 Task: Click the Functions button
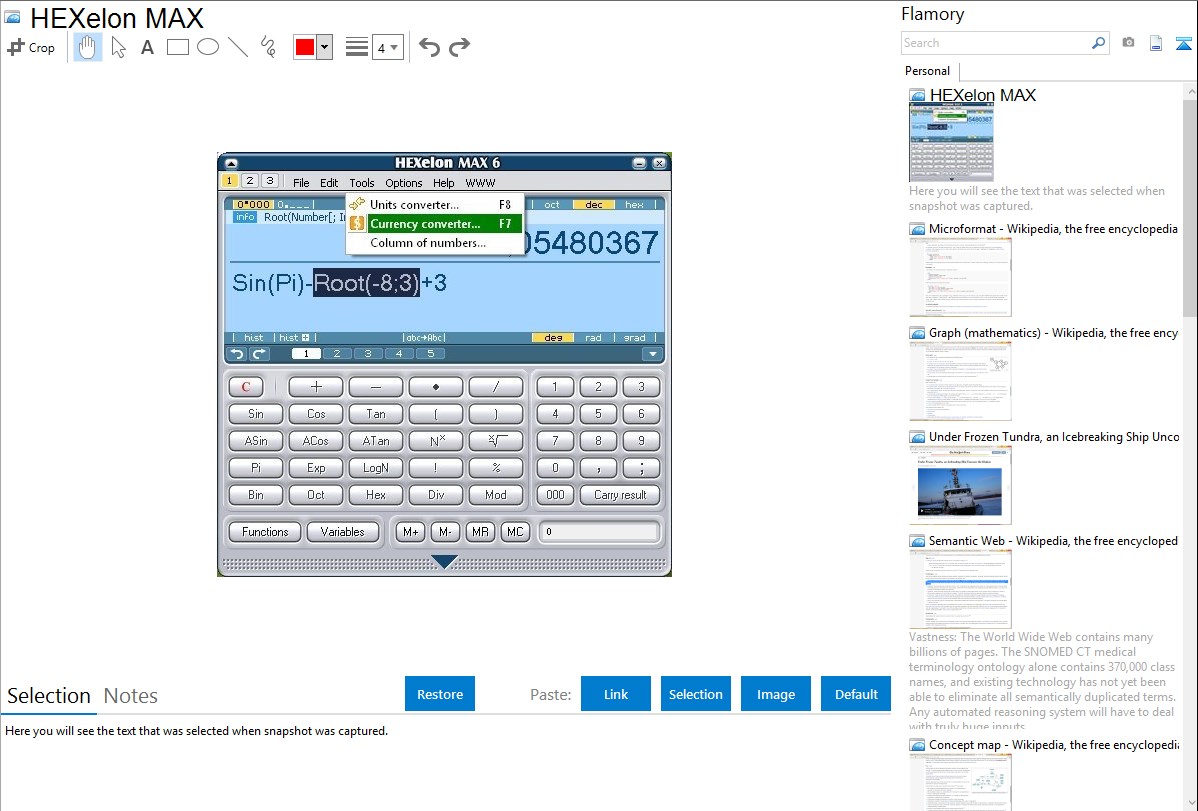pos(265,532)
